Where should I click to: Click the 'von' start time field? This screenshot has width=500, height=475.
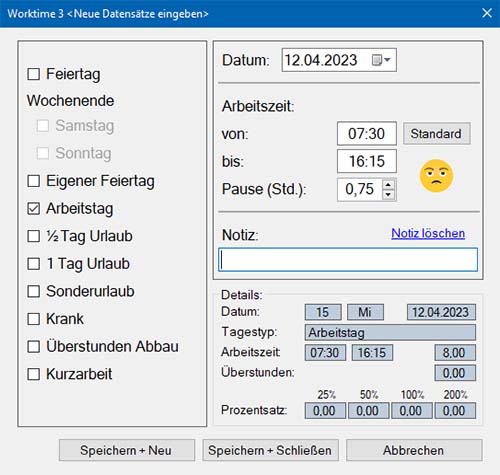[x=367, y=134]
